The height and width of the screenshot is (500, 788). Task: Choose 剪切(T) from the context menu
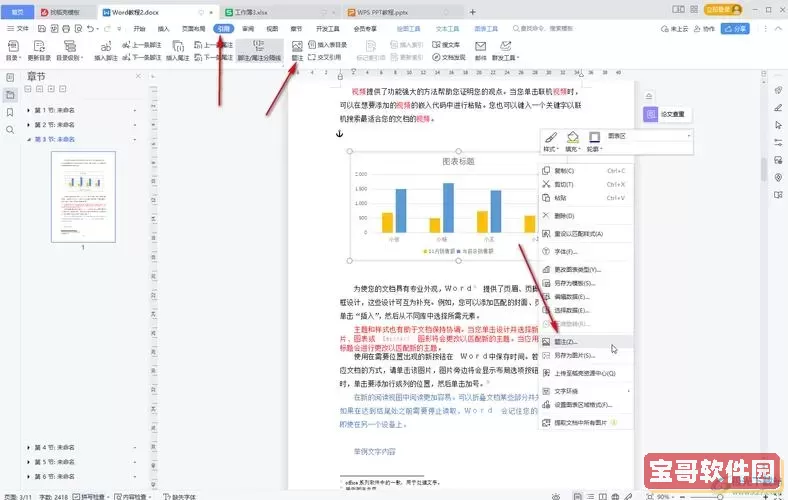pos(585,184)
